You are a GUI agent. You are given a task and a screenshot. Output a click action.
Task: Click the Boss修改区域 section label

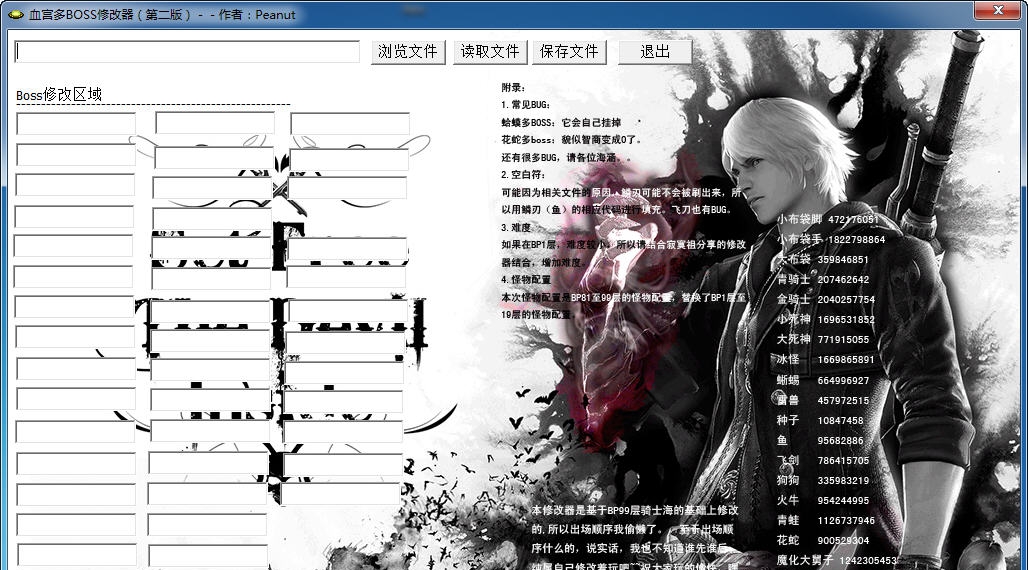tap(59, 94)
